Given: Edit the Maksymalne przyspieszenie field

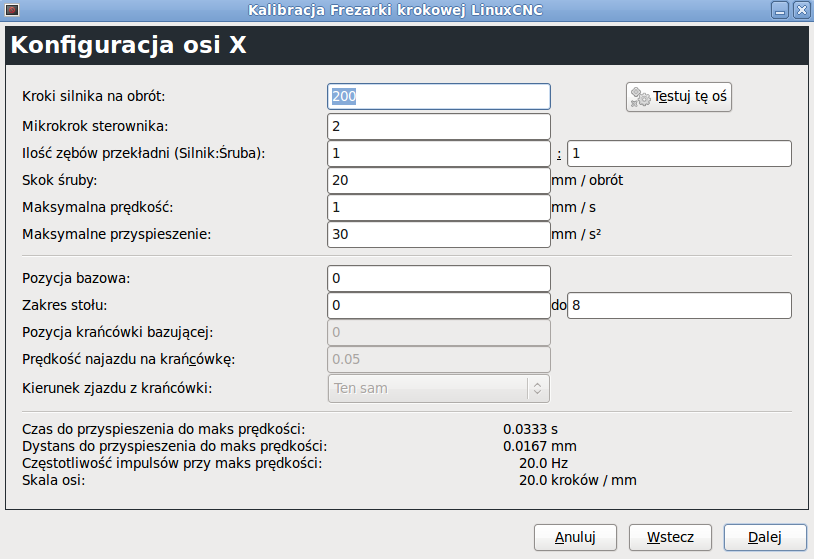Looking at the screenshot, I should 439,234.
